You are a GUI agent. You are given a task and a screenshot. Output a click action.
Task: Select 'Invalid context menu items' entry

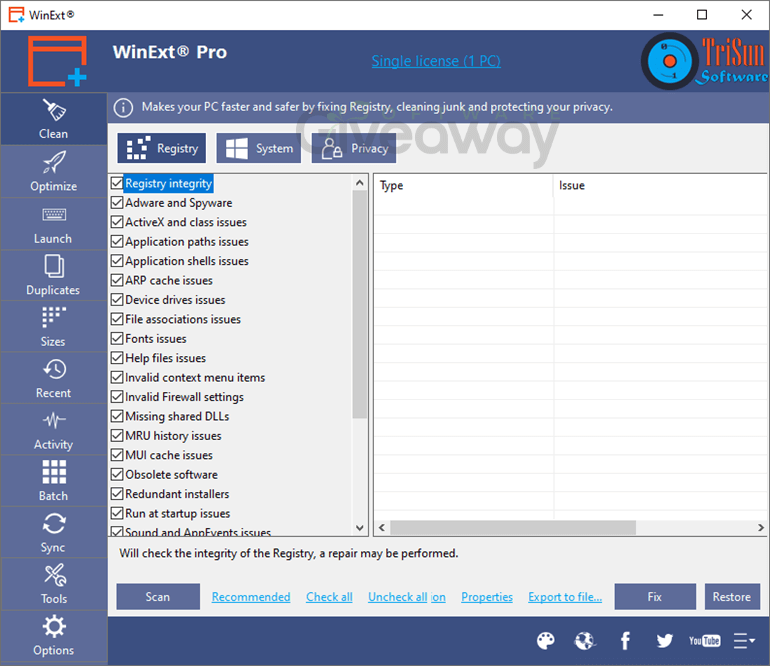click(195, 377)
